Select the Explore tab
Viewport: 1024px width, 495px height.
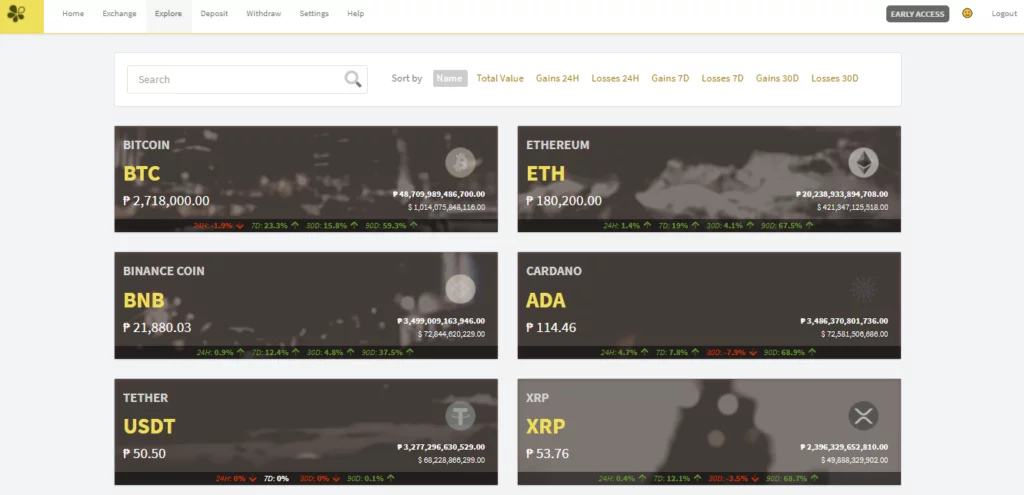coord(168,14)
